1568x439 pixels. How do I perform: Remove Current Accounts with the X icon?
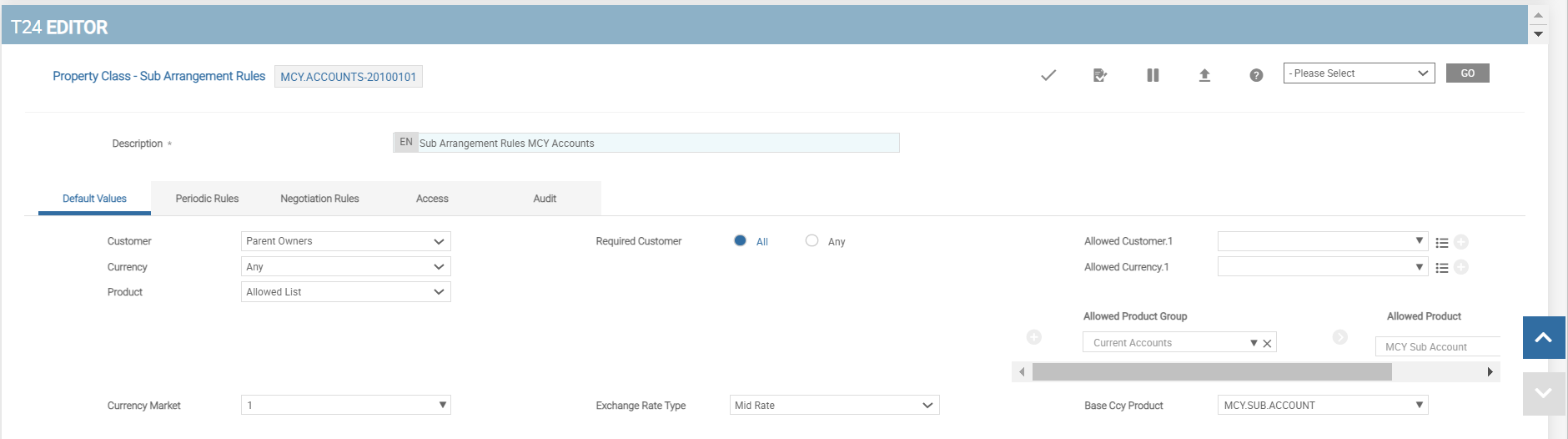pyautogui.click(x=1268, y=344)
